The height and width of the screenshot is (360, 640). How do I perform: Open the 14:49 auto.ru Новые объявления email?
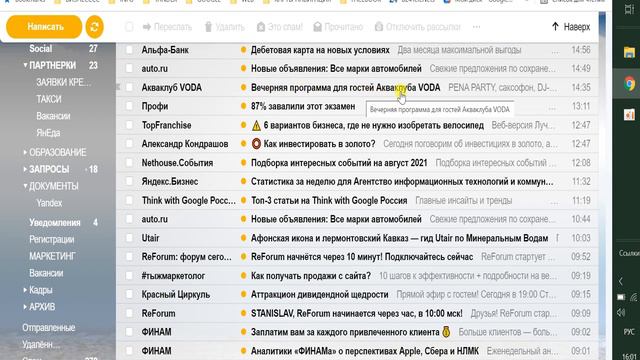(336, 69)
